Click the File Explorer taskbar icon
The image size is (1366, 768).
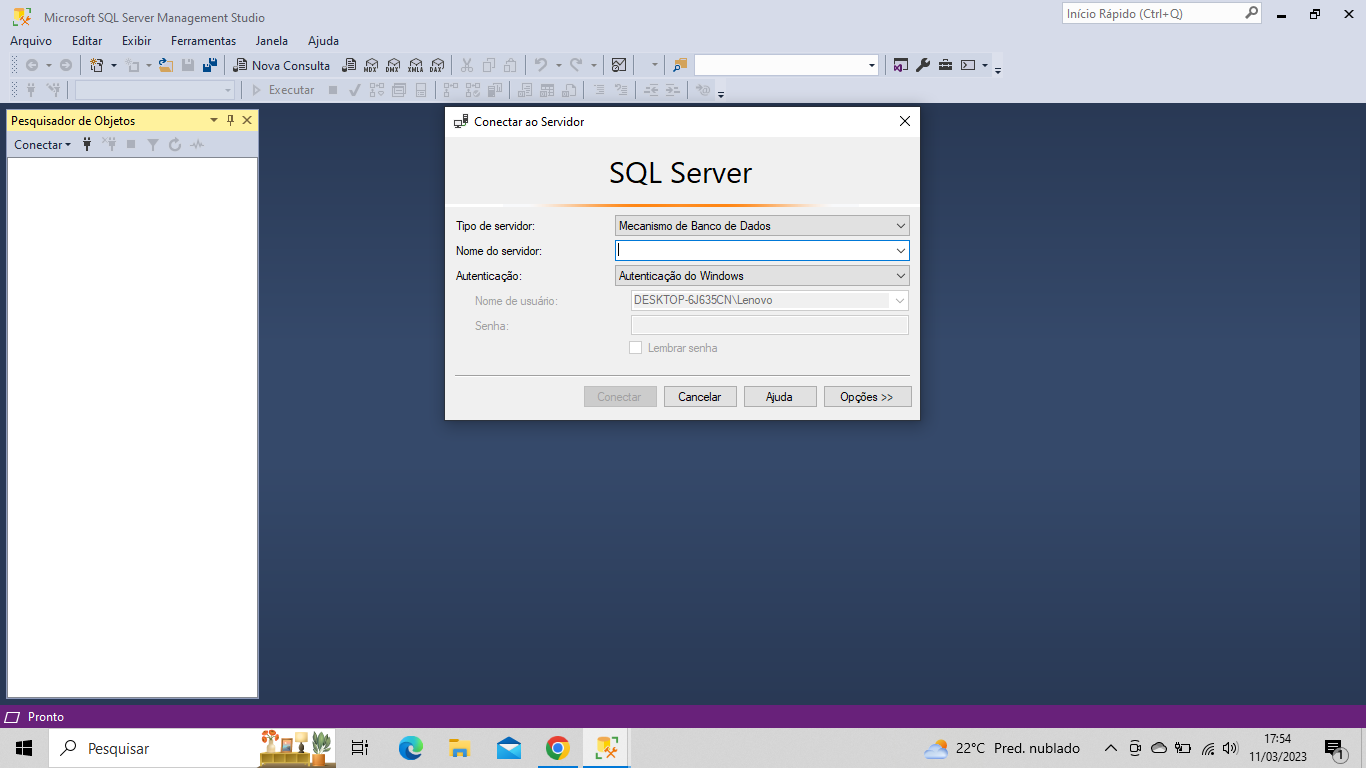click(x=459, y=748)
